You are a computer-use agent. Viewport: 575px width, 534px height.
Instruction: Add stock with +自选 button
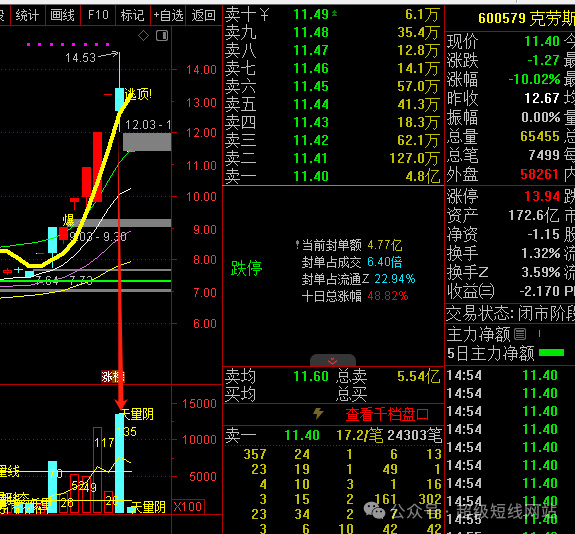pyautogui.click(x=168, y=15)
